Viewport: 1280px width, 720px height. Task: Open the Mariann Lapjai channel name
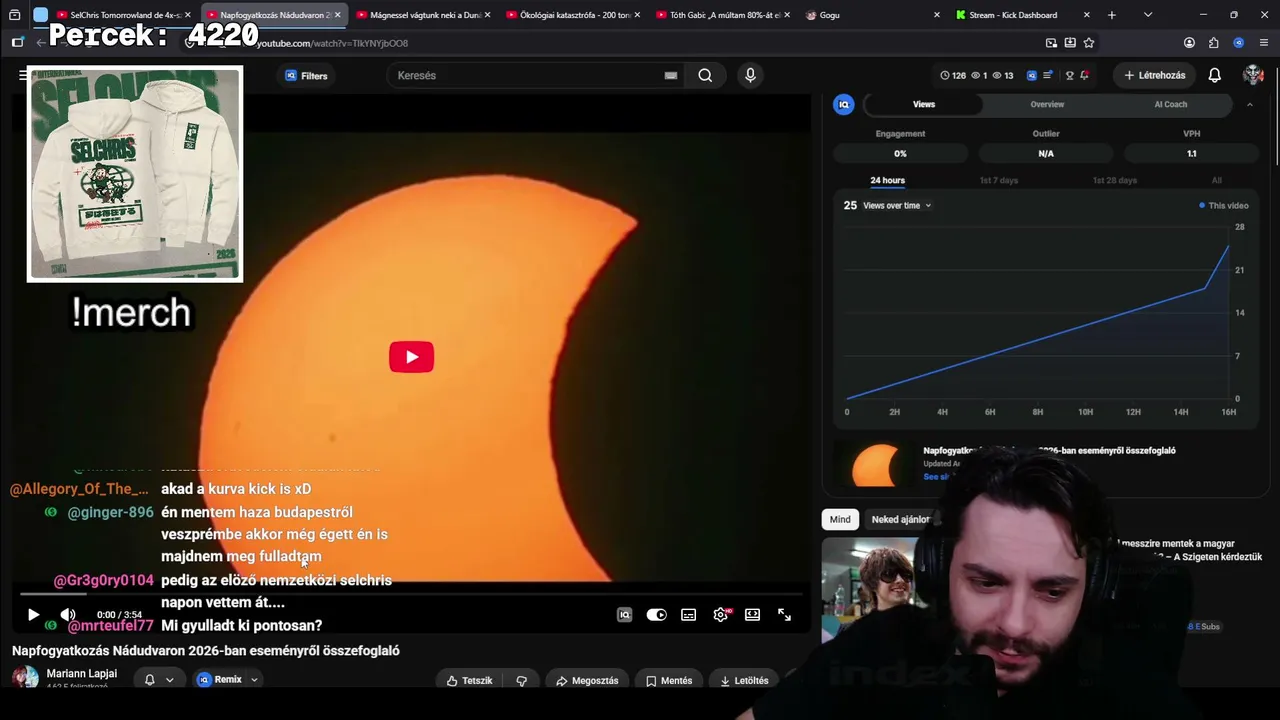82,674
